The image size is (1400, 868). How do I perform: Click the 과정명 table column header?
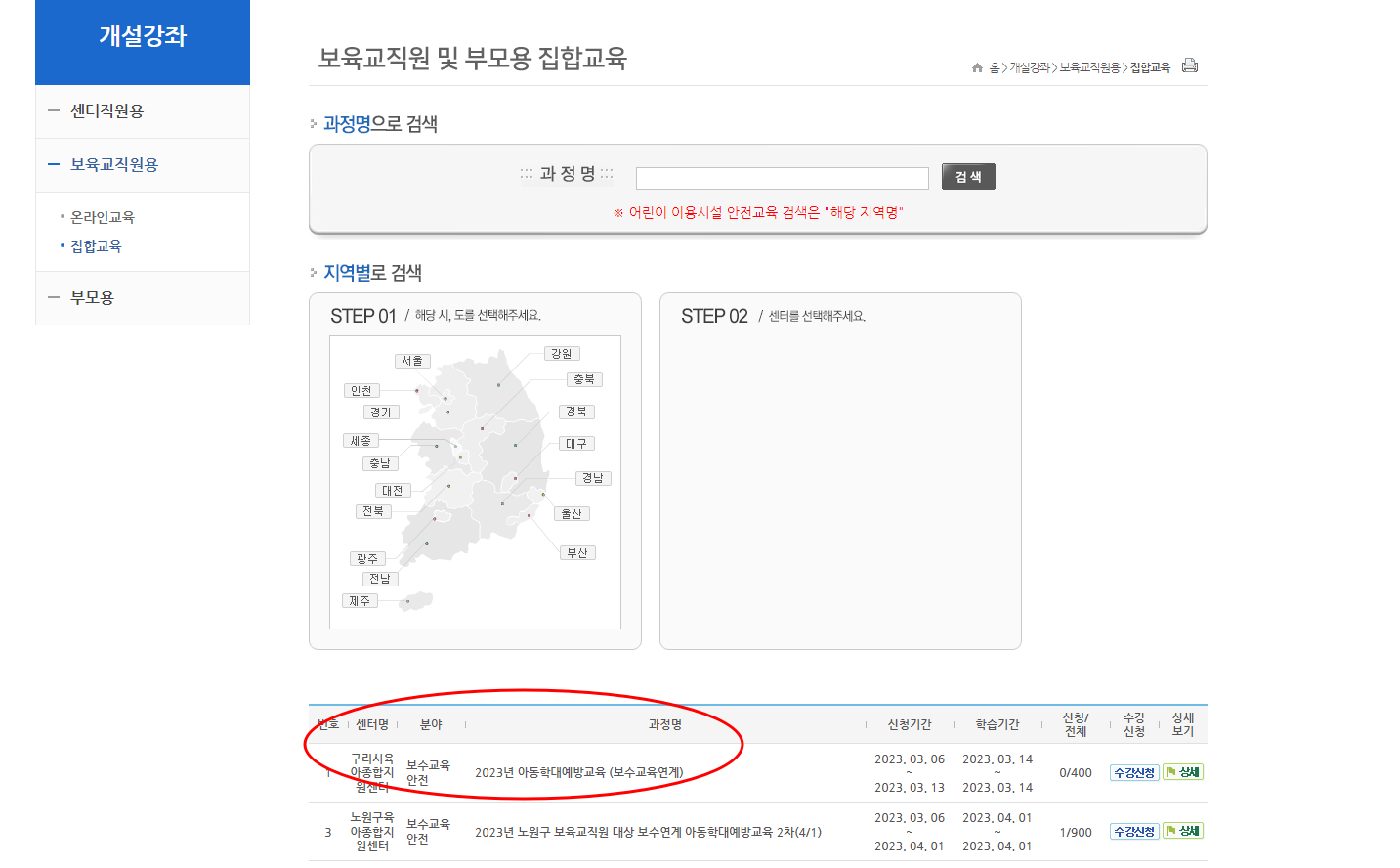click(x=665, y=725)
